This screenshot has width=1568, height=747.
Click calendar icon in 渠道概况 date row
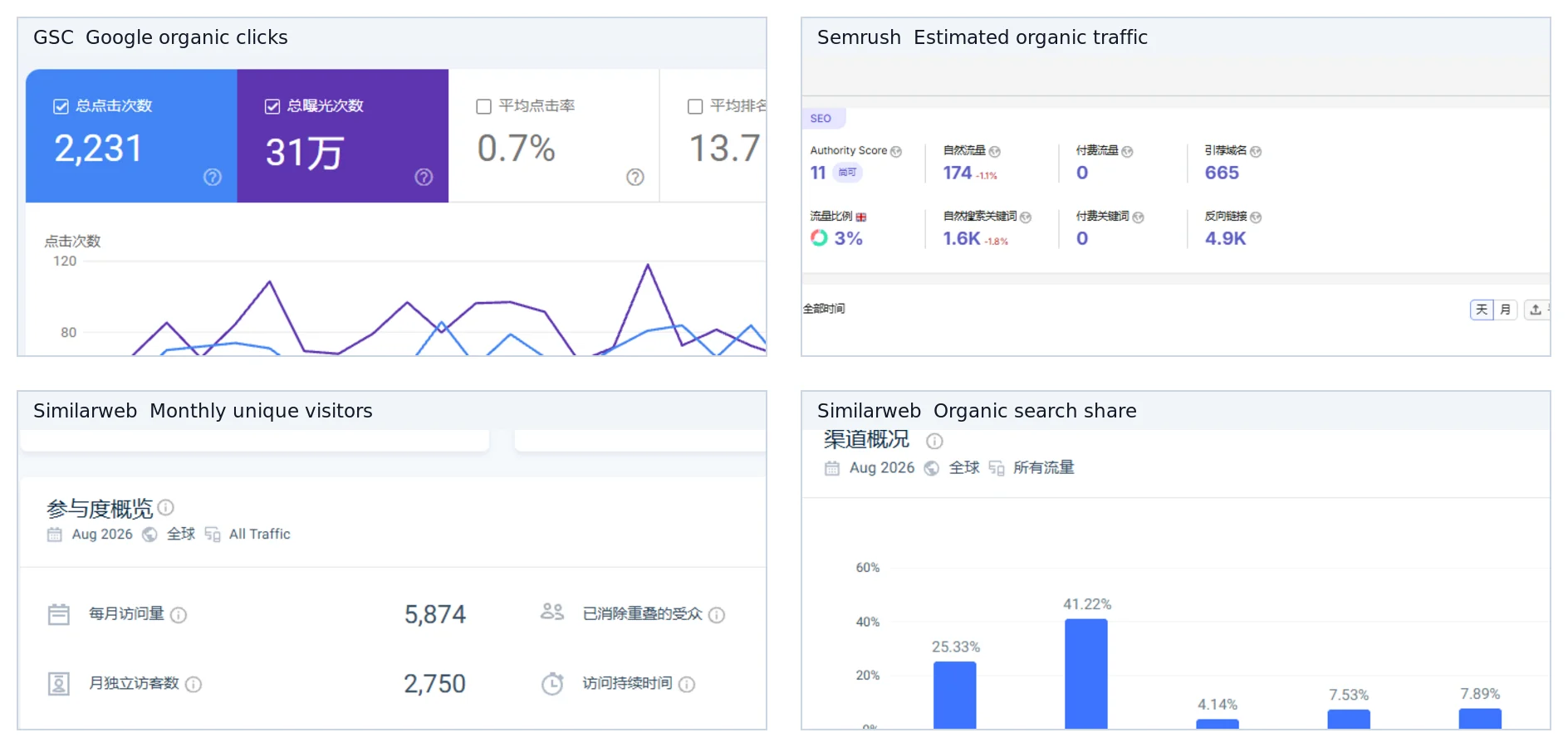click(x=832, y=468)
